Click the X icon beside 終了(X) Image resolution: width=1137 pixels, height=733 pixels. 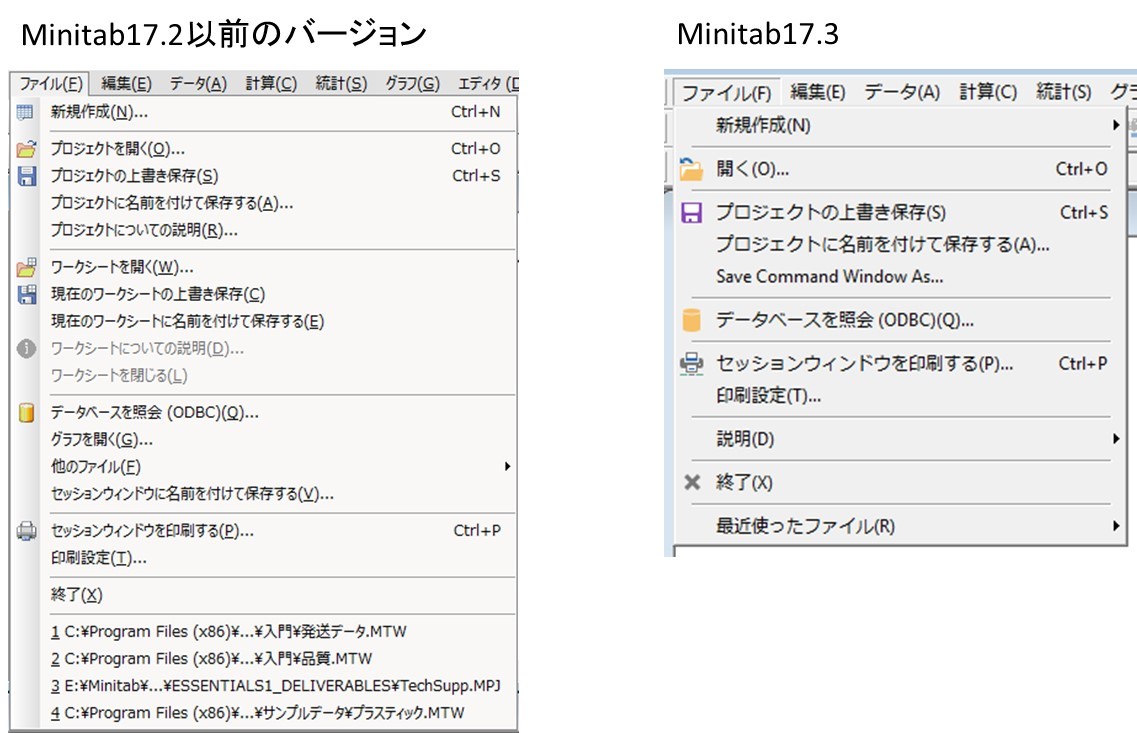[692, 482]
